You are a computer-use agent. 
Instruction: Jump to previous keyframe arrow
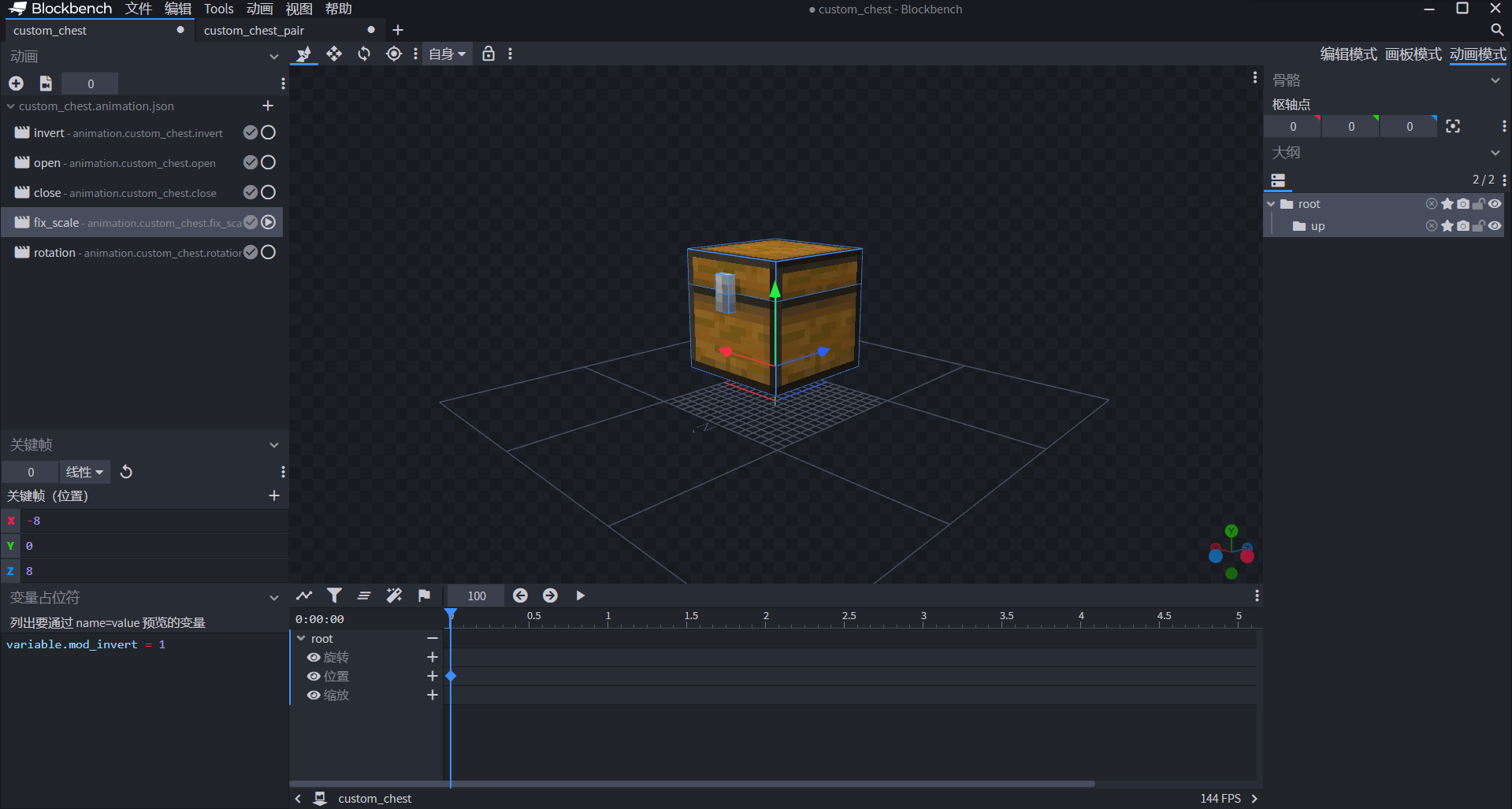click(520, 596)
